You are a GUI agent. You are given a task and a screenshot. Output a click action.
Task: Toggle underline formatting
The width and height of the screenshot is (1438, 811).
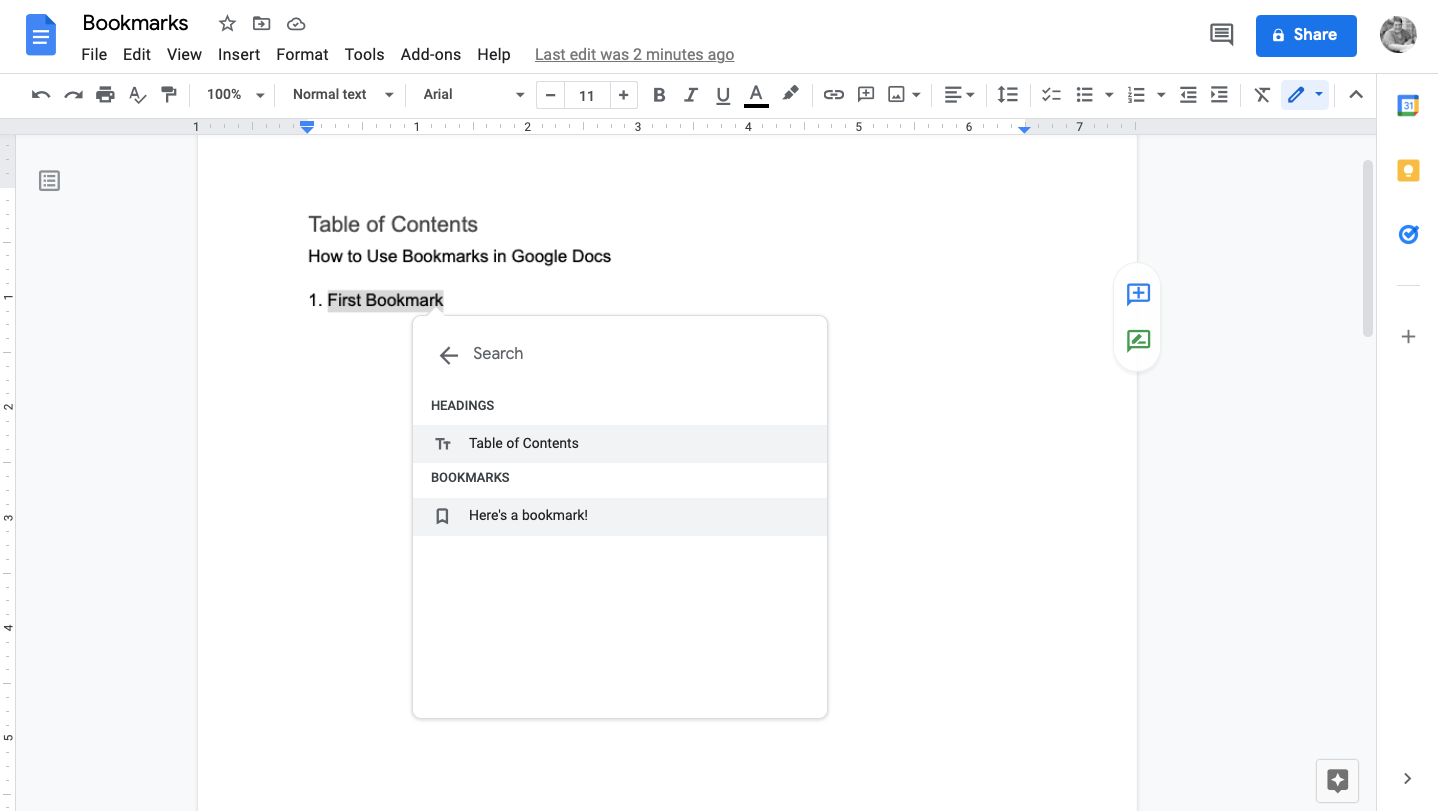pyautogui.click(x=723, y=94)
